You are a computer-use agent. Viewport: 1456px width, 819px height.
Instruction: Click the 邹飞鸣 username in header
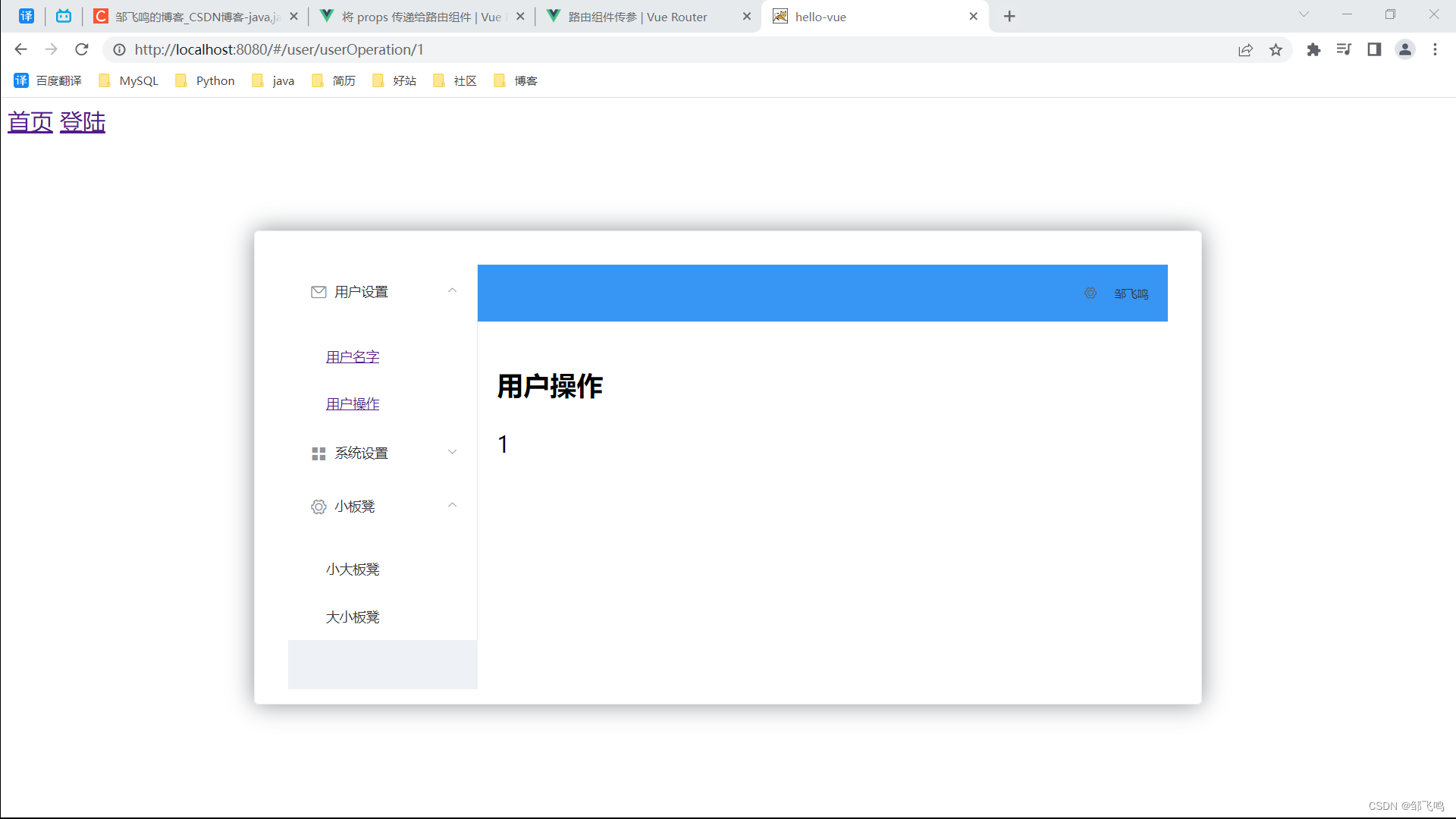click(1131, 294)
